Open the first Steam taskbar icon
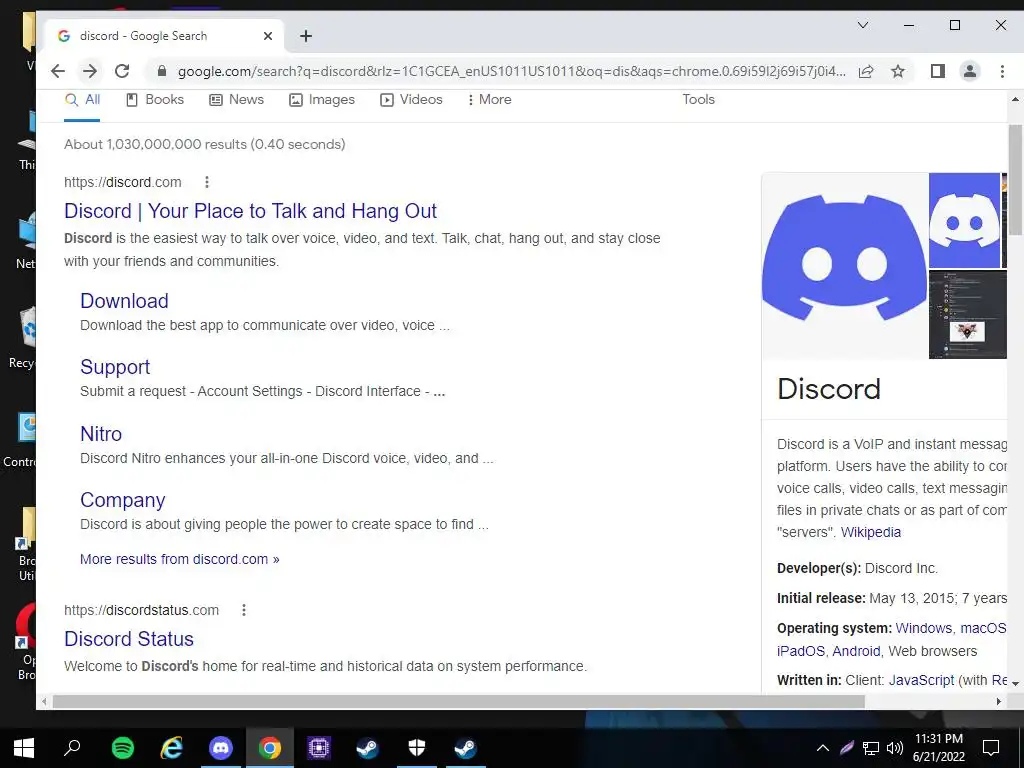The height and width of the screenshot is (768, 1024). click(368, 748)
